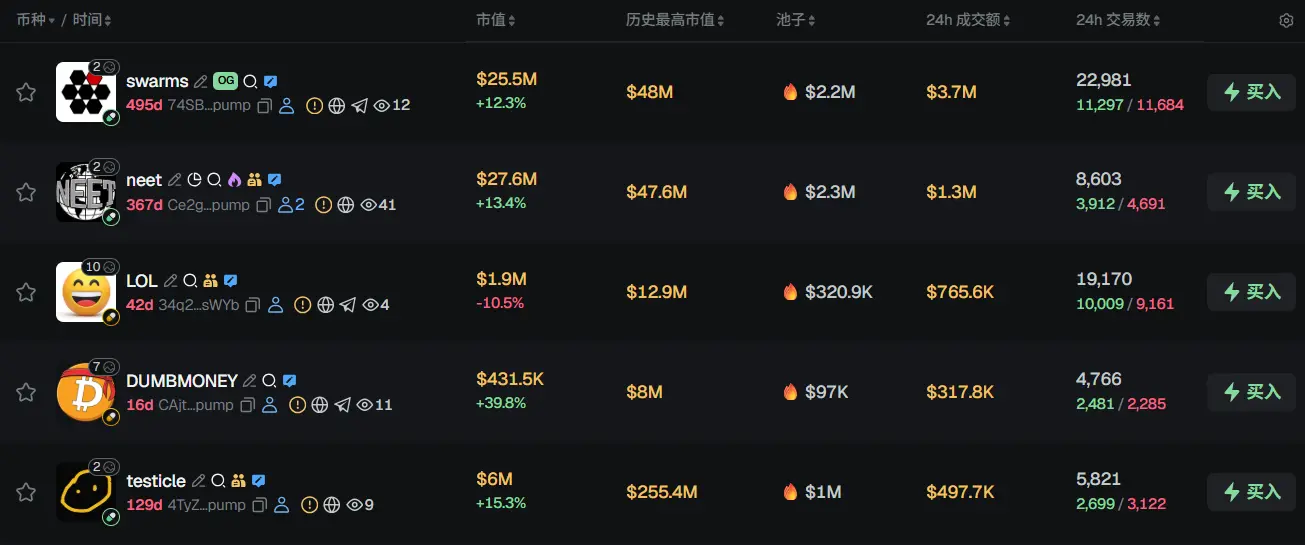Viewport: 1305px width, 545px height.
Task: Click the purple flame icon on neet
Action: pyautogui.click(x=235, y=180)
